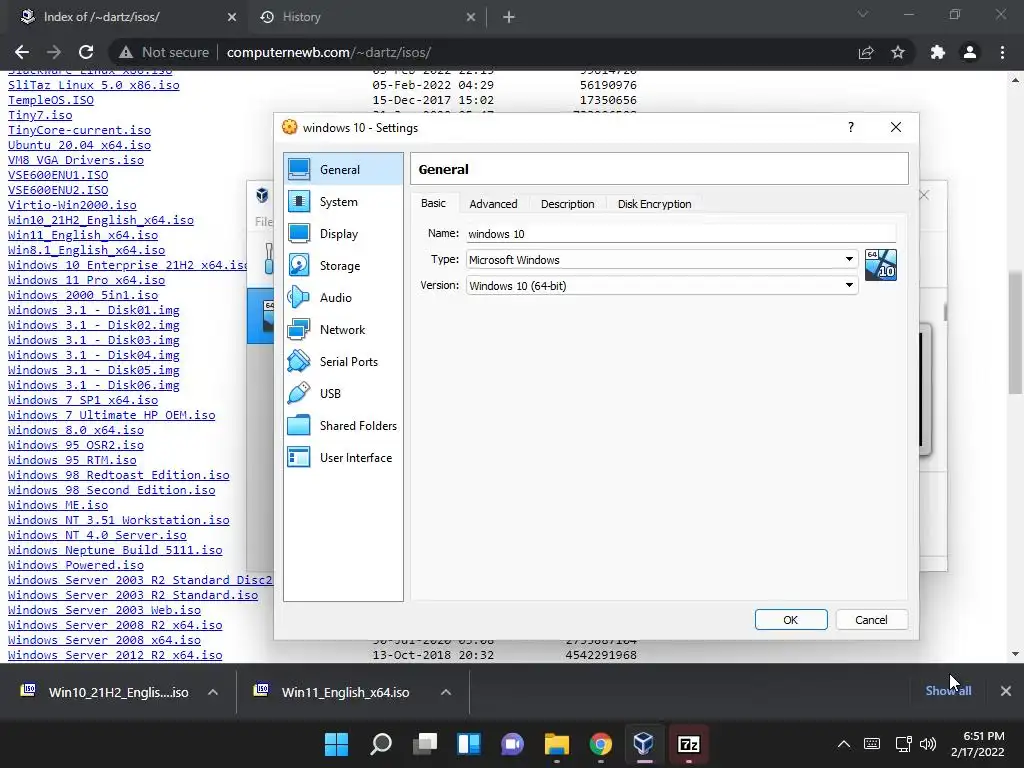This screenshot has width=1024, height=768.
Task: Open Chrome on the taskbar
Action: [600, 744]
